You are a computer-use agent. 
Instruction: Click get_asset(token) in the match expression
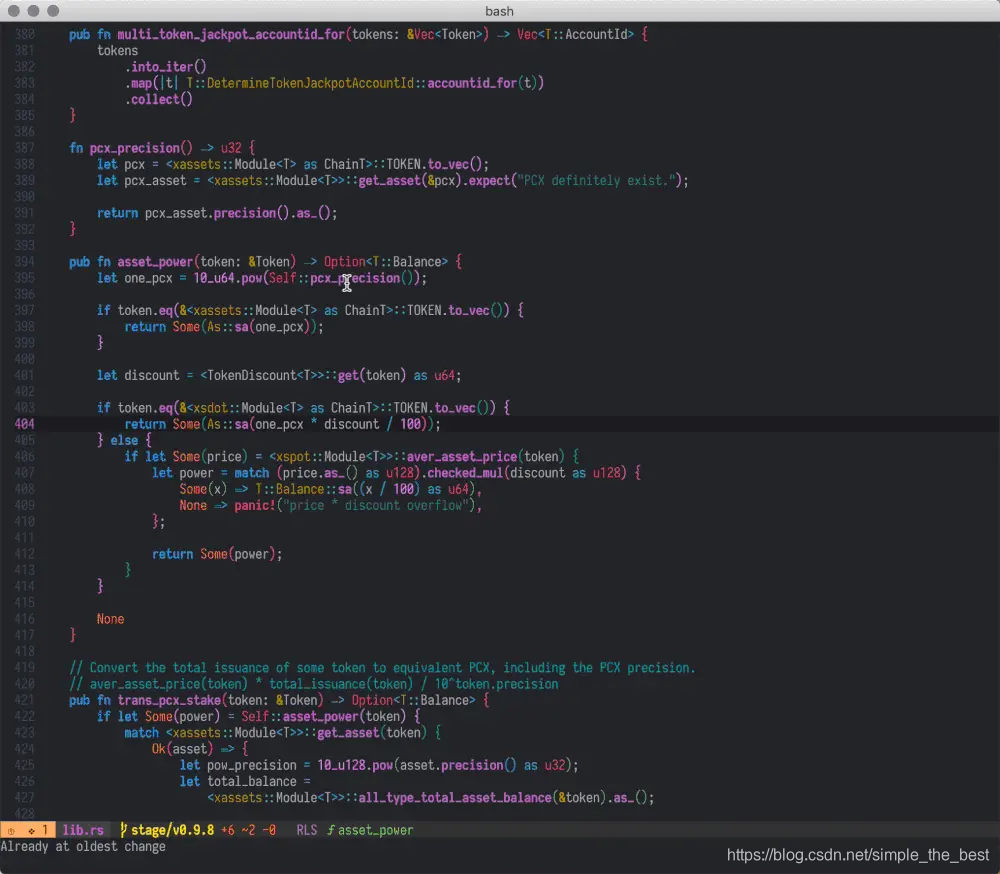372,732
